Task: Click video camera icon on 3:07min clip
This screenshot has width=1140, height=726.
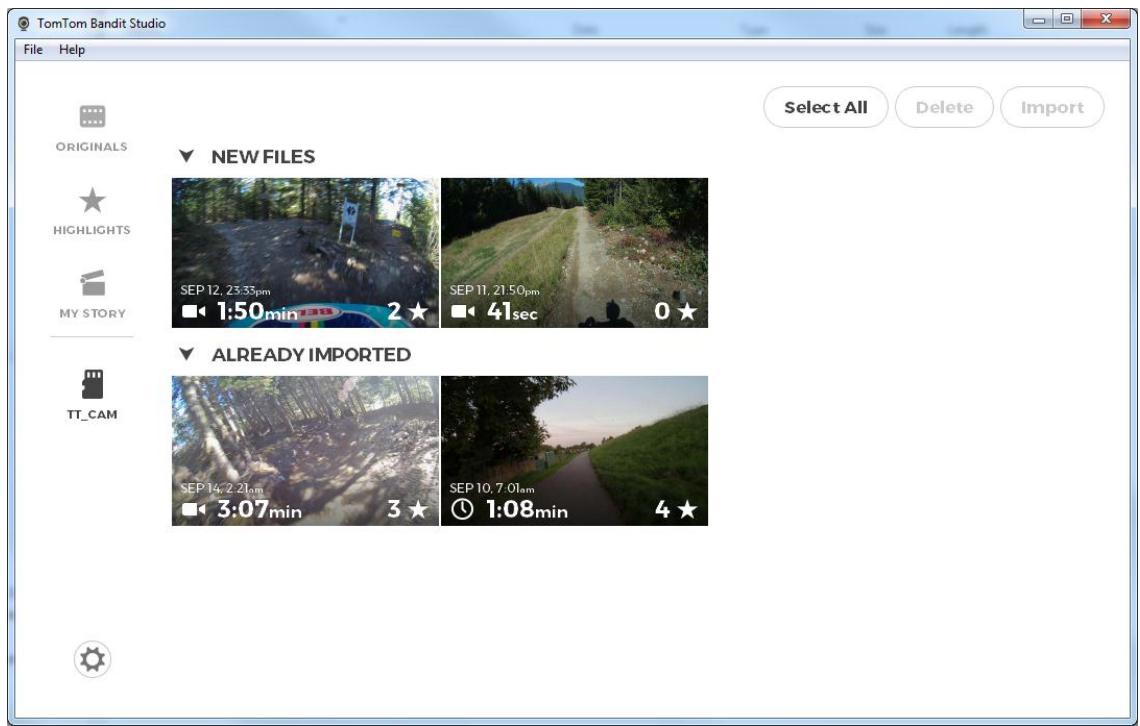Action: [193, 509]
